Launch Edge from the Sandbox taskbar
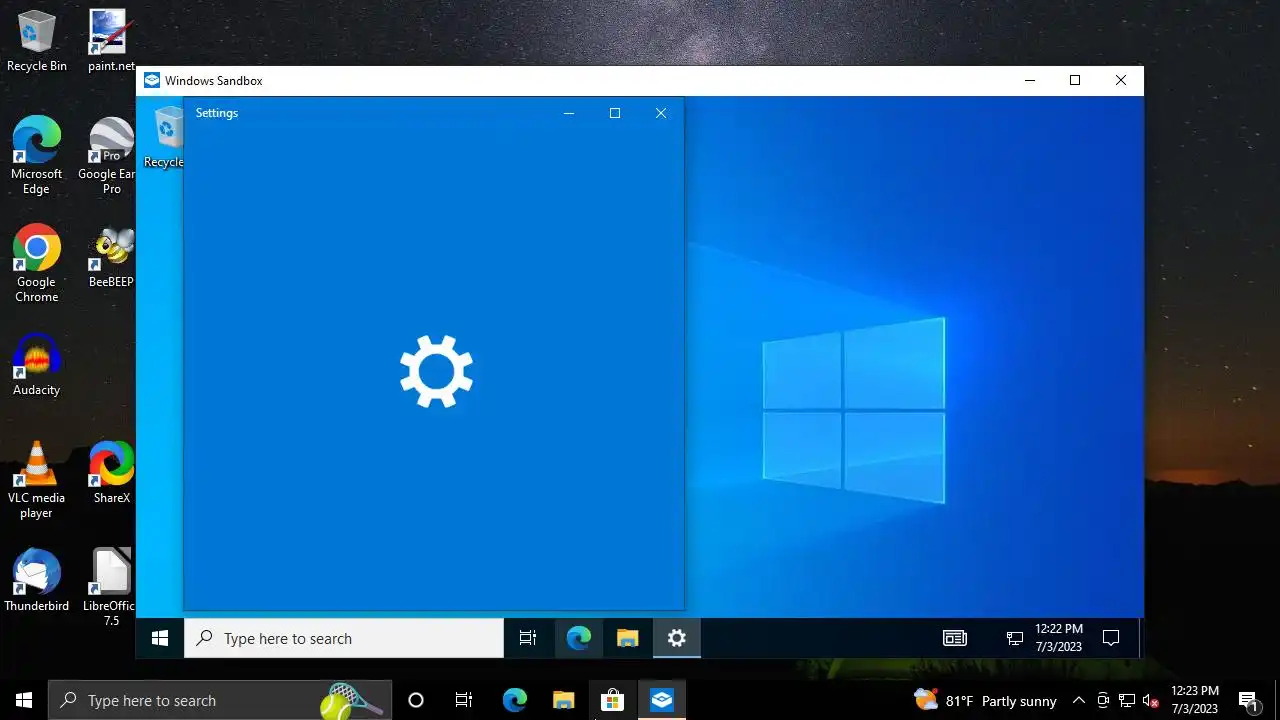 578,638
